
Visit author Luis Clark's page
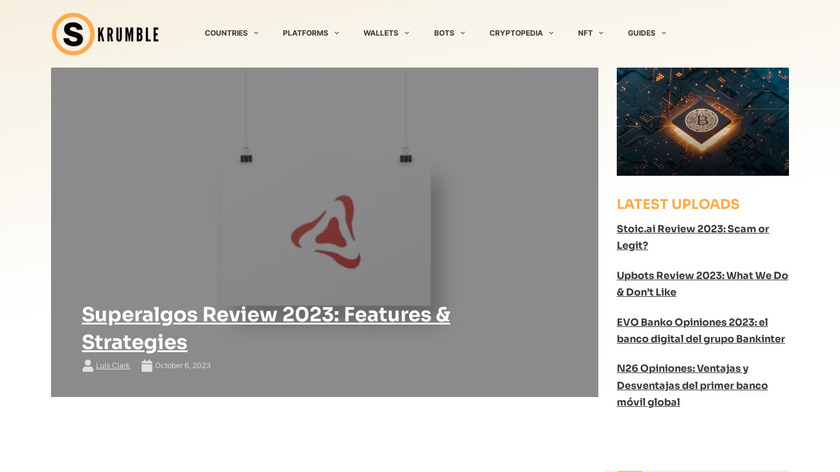[x=112, y=366]
